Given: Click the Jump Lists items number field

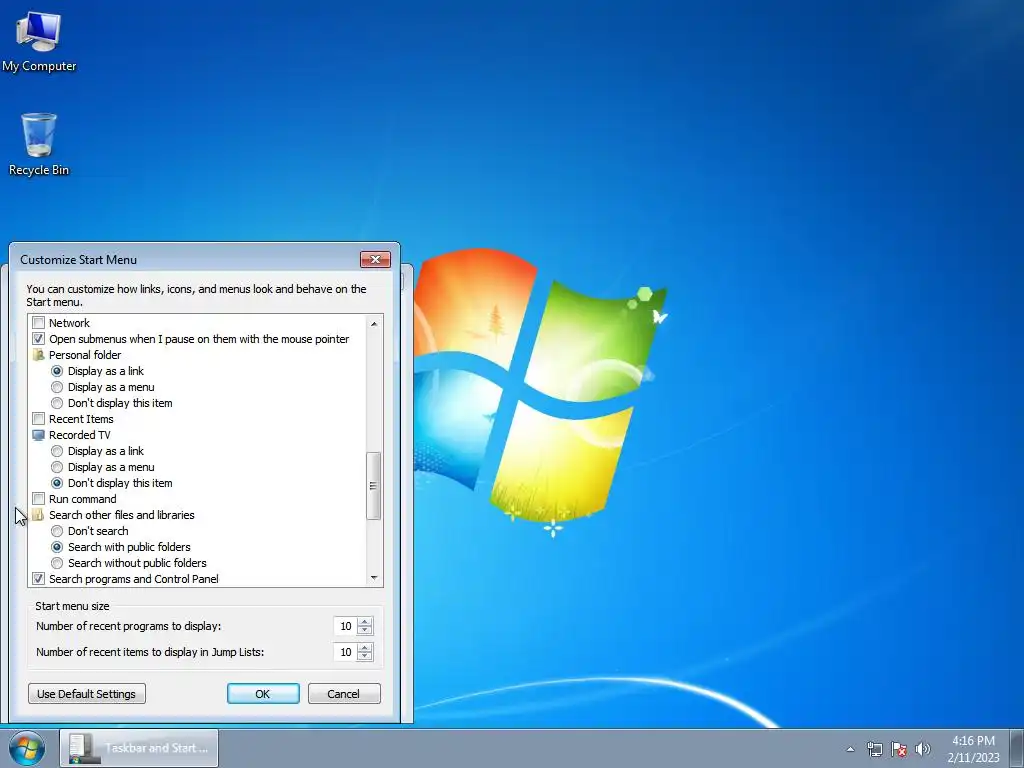Looking at the screenshot, I should (x=345, y=652).
